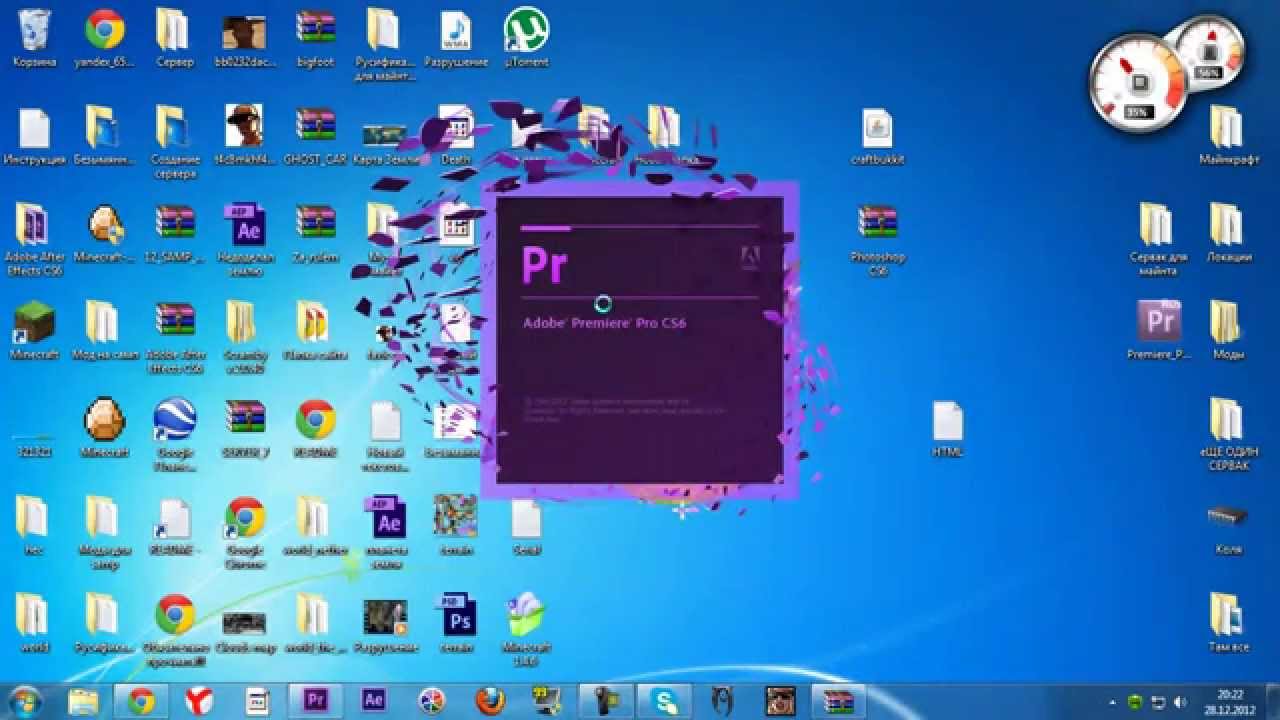Screen dimensions: 1280x720
Task: Click the Premiere Pro CS6 splash screen
Action: click(x=640, y=340)
